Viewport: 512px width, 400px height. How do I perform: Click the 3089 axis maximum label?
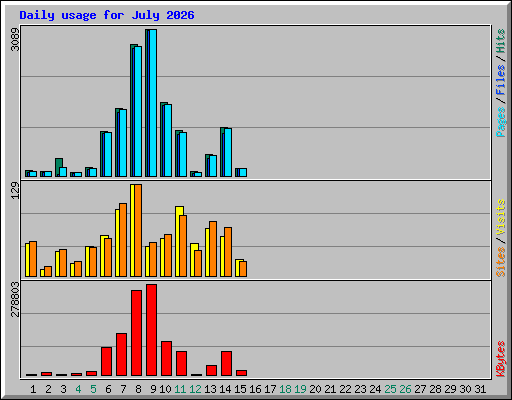pyautogui.click(x=15, y=39)
